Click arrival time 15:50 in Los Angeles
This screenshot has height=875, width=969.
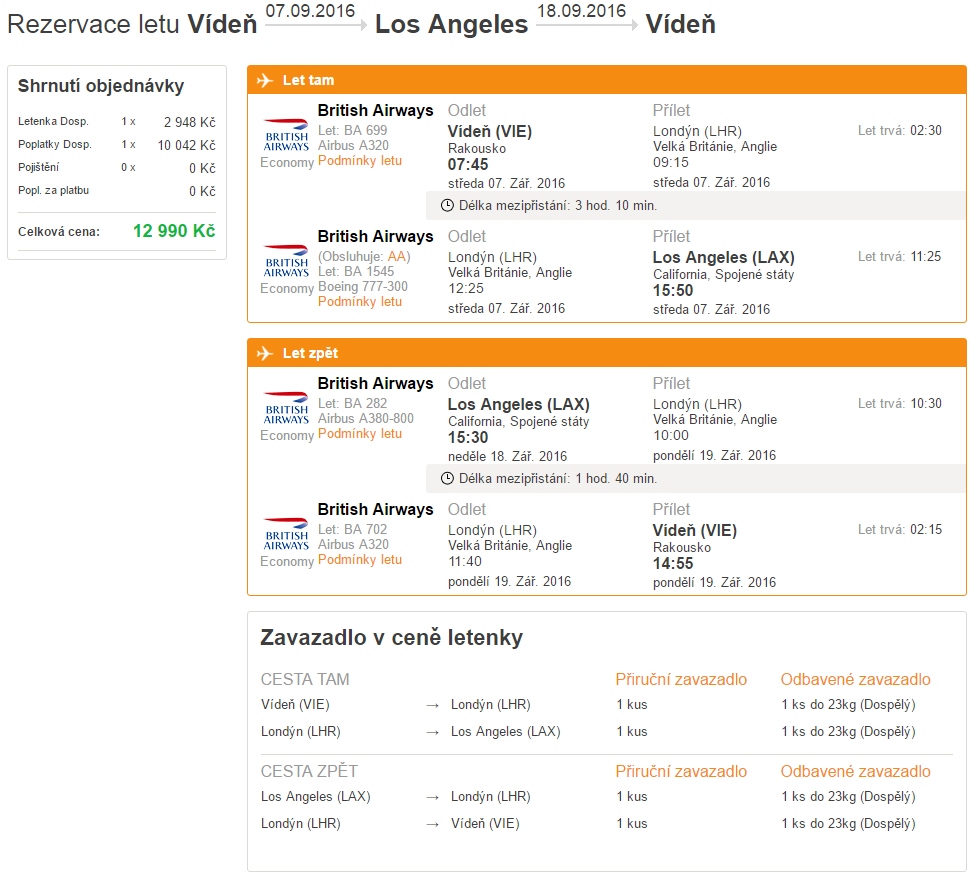673,291
